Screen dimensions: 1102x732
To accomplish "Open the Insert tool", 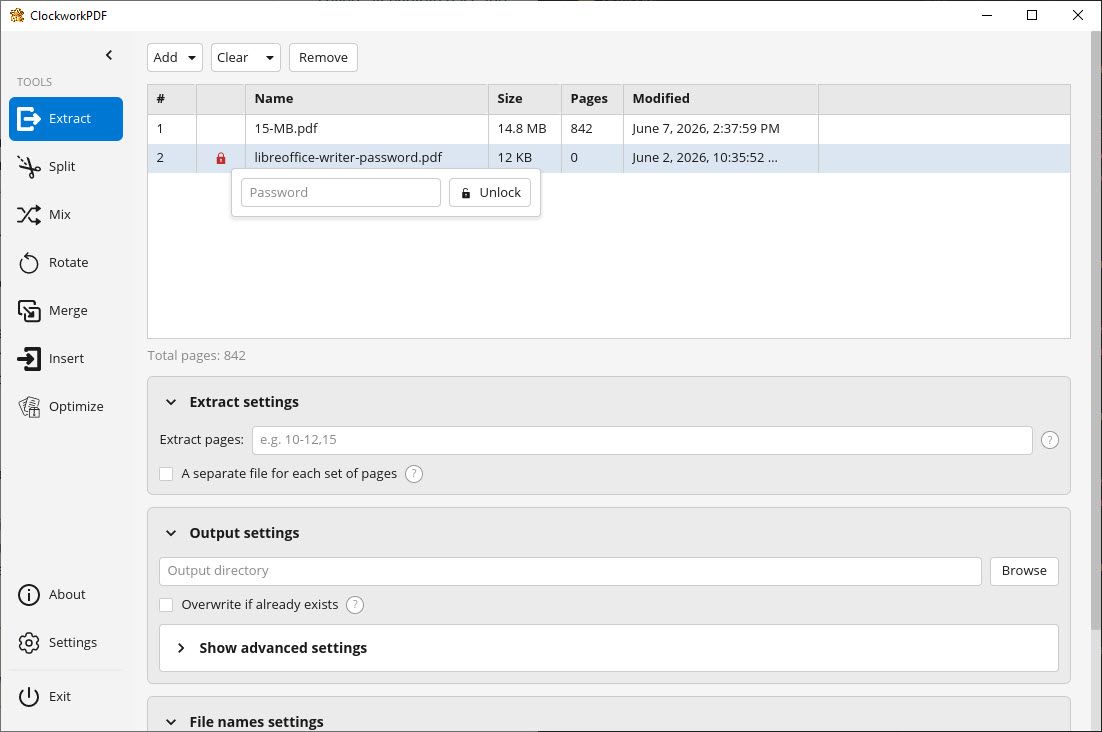I will pyautogui.click(x=66, y=358).
